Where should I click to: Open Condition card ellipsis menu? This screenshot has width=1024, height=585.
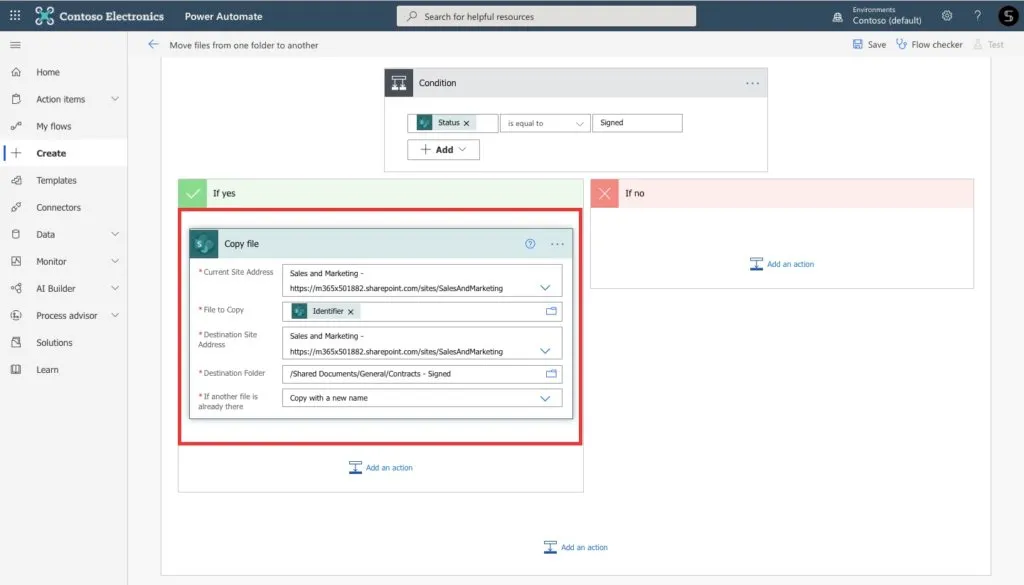click(752, 83)
